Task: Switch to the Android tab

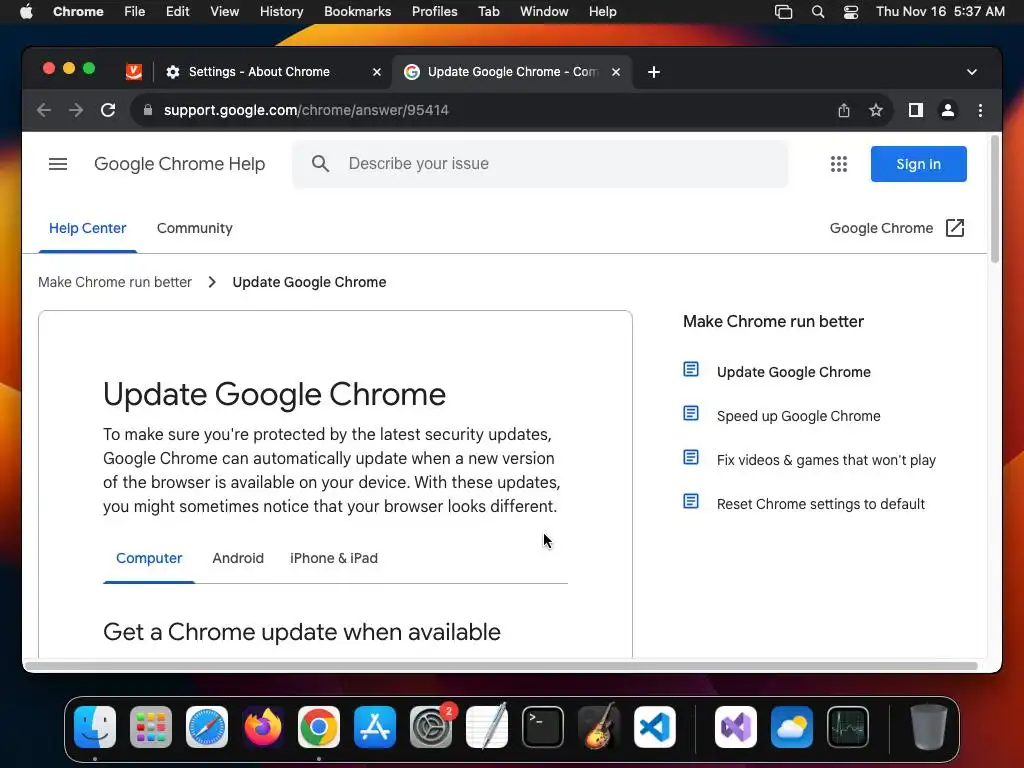Action: (x=238, y=558)
